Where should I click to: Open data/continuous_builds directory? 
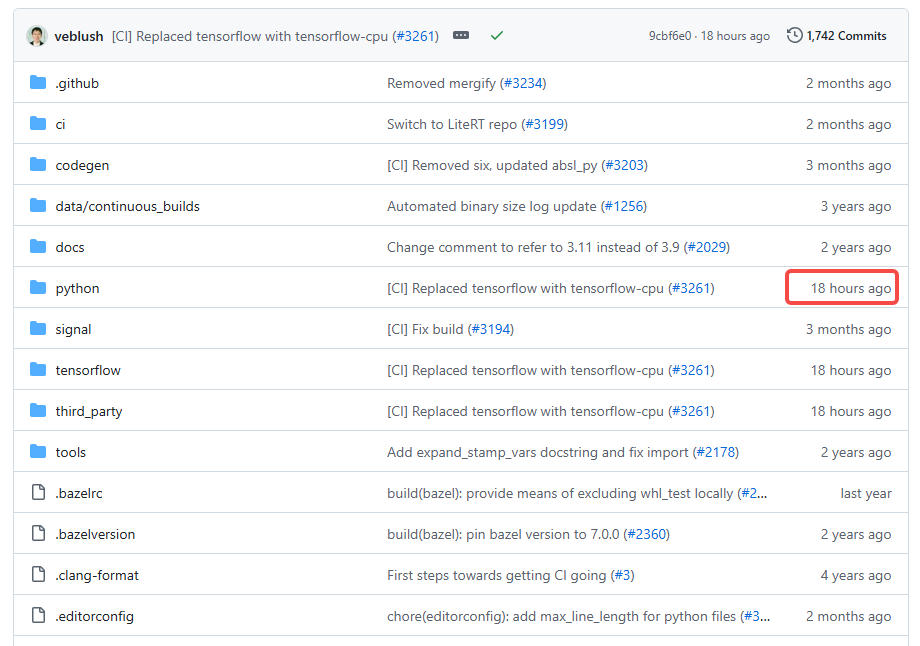click(127, 207)
